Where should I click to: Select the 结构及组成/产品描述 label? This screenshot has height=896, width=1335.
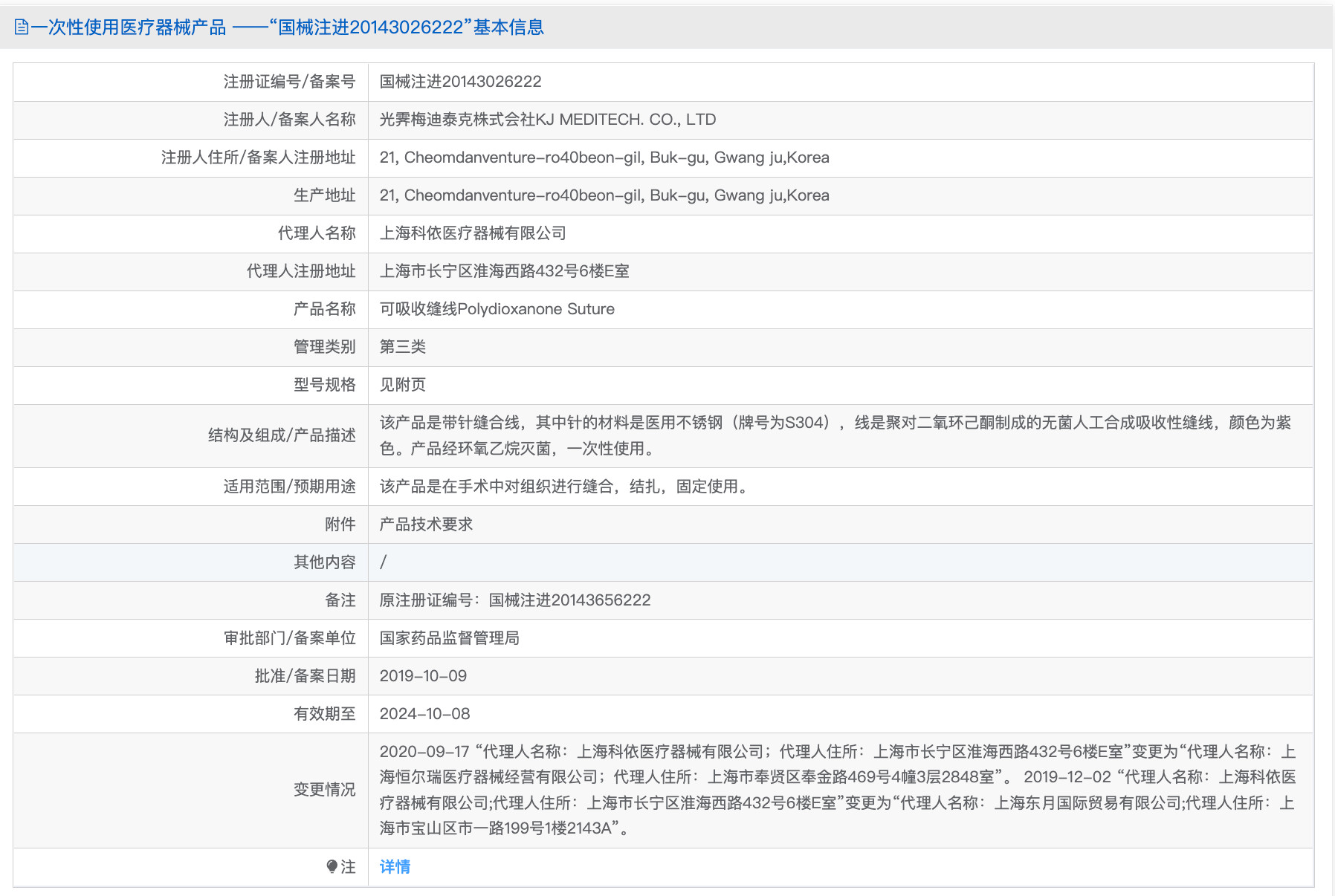tap(282, 435)
